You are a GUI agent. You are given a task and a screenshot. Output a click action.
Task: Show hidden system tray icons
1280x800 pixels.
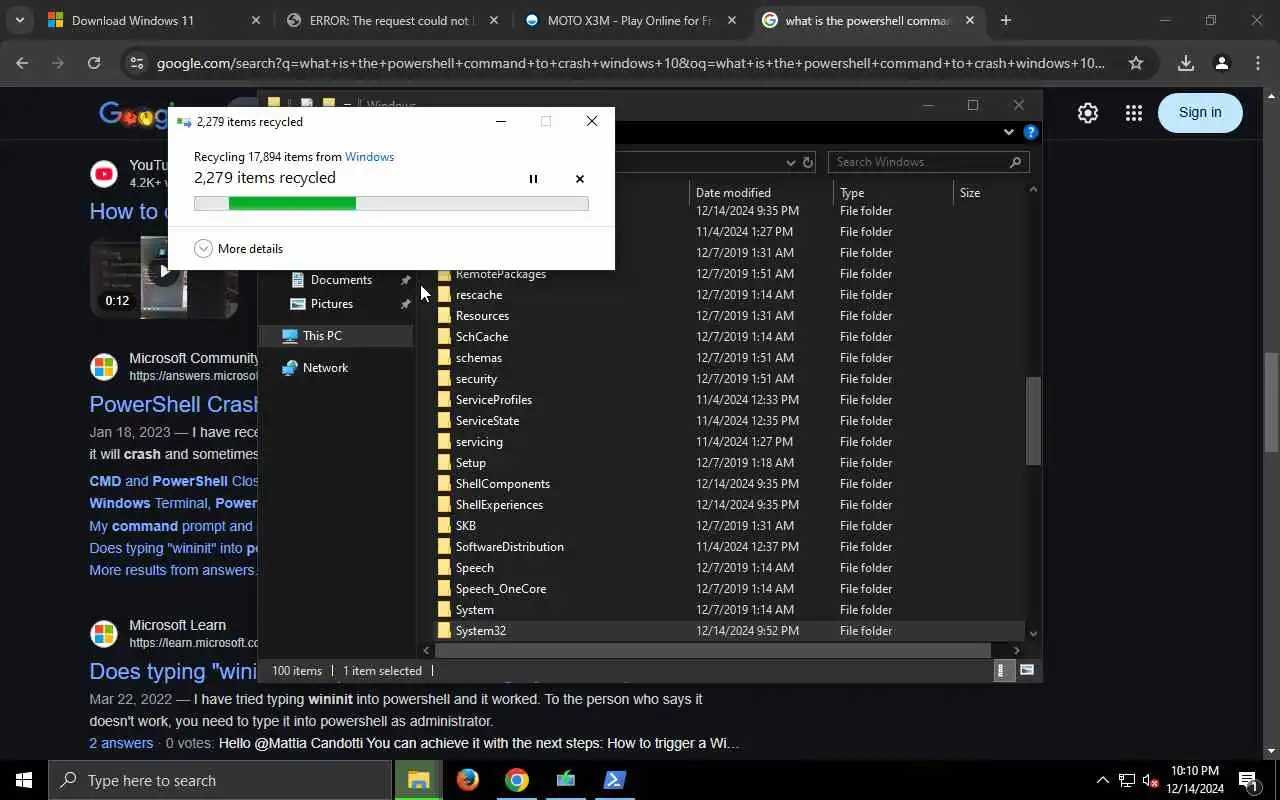[1102, 780]
